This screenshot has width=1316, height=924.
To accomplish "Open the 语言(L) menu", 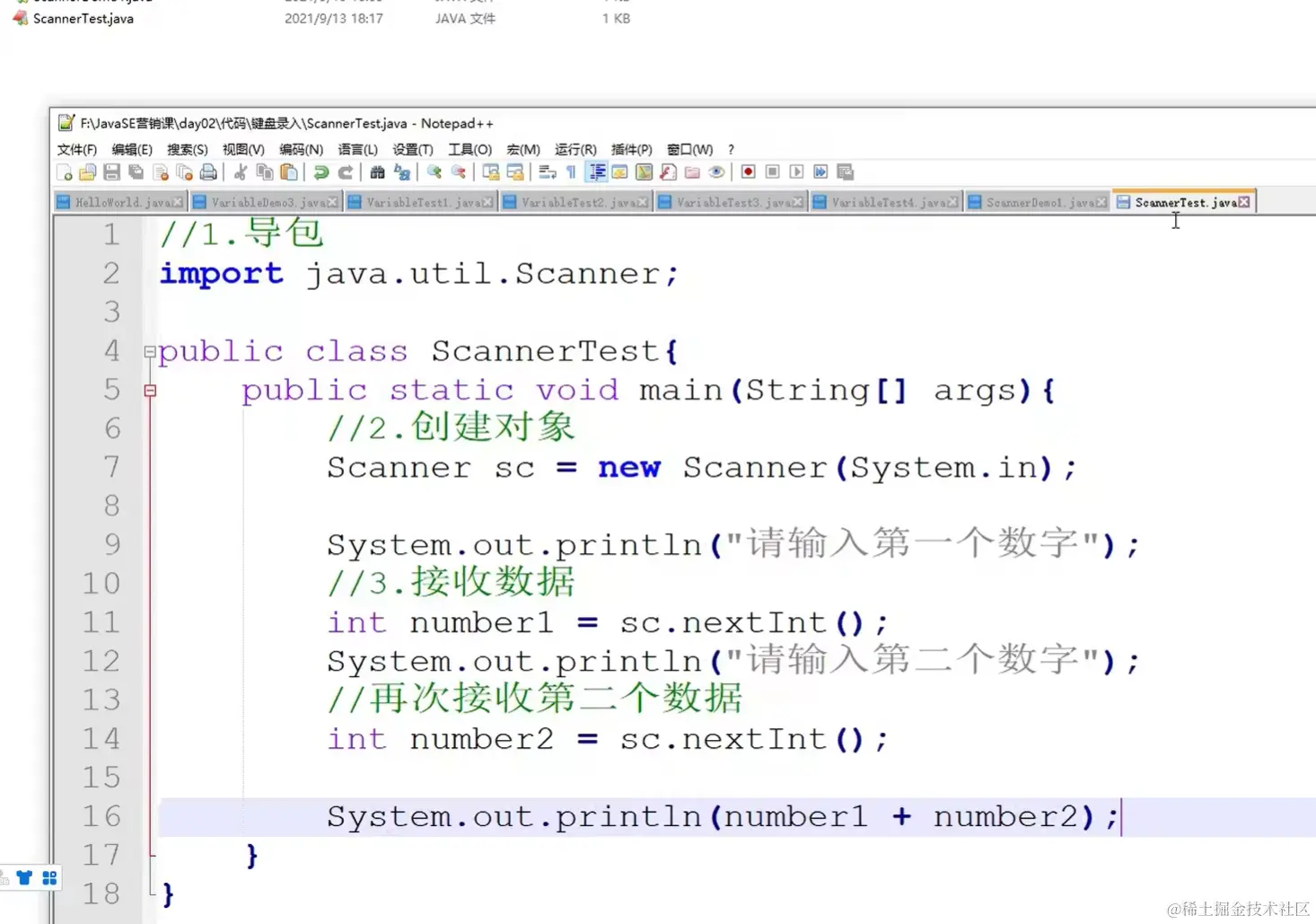I will [357, 150].
